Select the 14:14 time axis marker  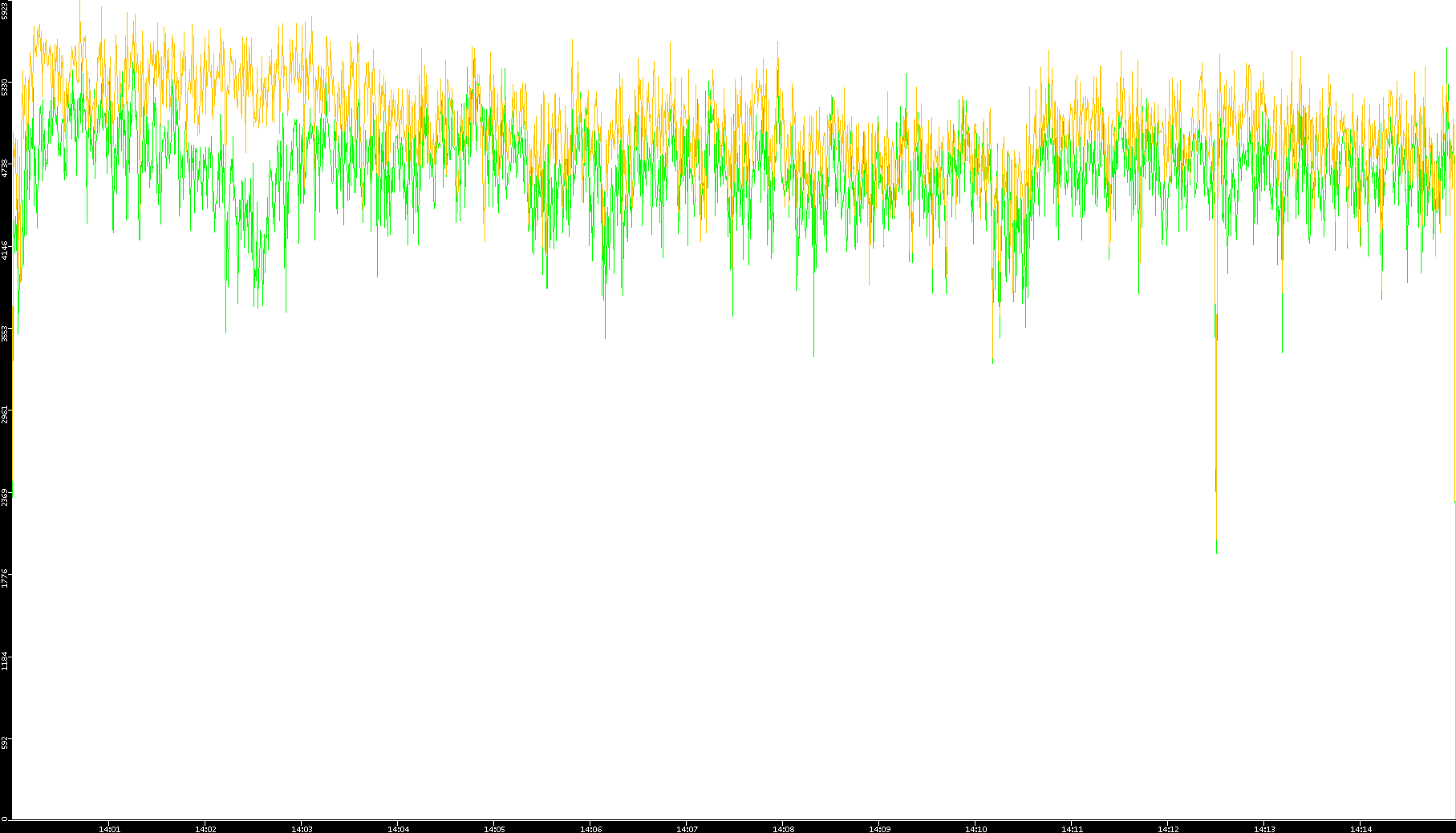pos(1361,828)
